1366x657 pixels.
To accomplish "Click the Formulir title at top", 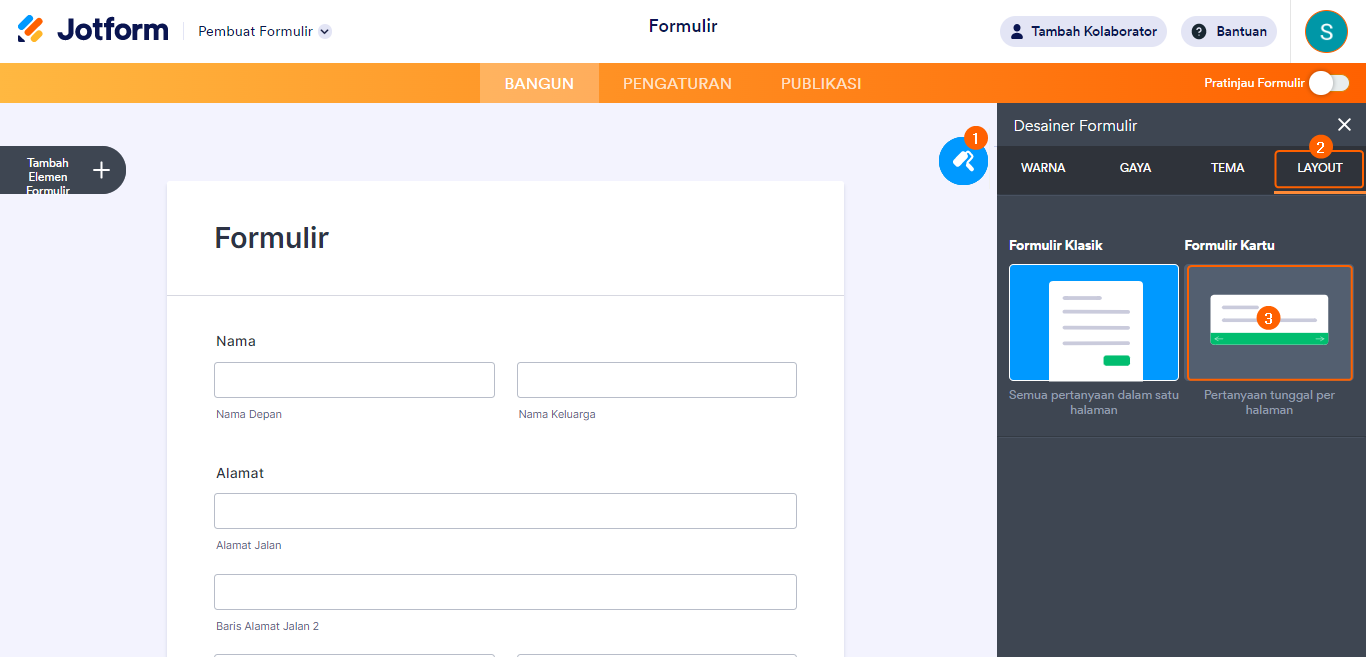I will click(683, 26).
